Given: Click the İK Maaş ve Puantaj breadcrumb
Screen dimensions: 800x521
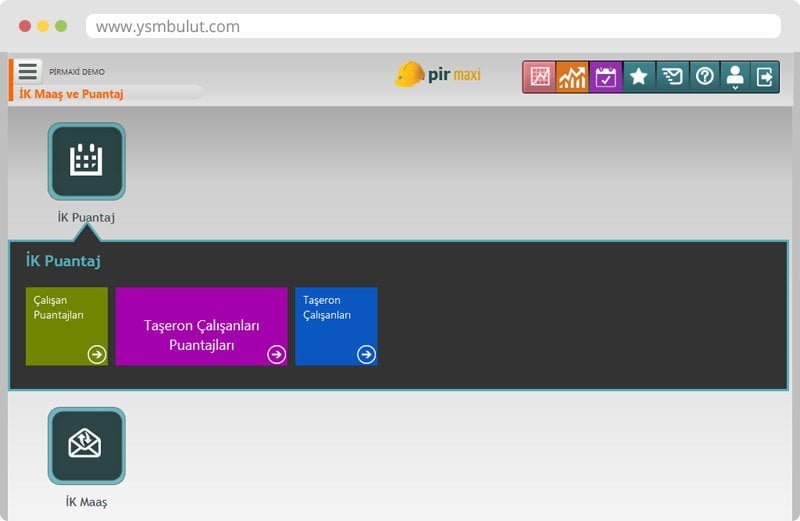Looking at the screenshot, I should (71, 93).
